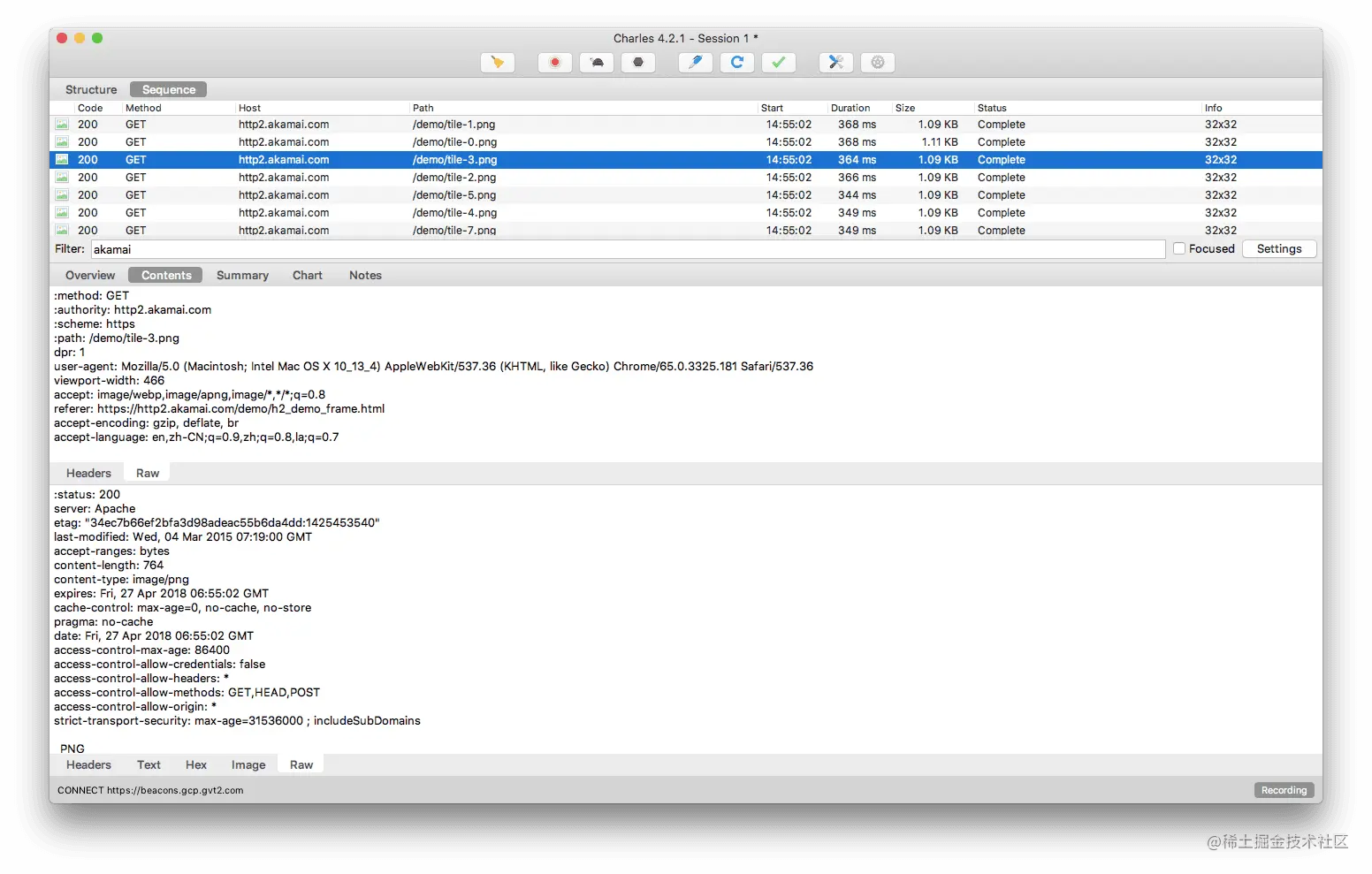This screenshot has width=1372, height=874.
Task: Click the cache-control response header line
Action: 182,608
